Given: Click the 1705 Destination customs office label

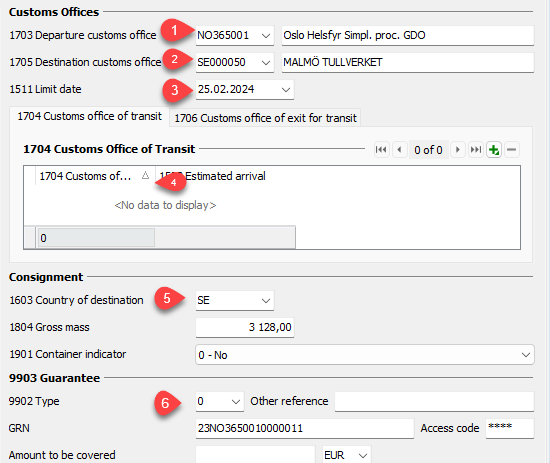Looking at the screenshot, I should 85,62.
